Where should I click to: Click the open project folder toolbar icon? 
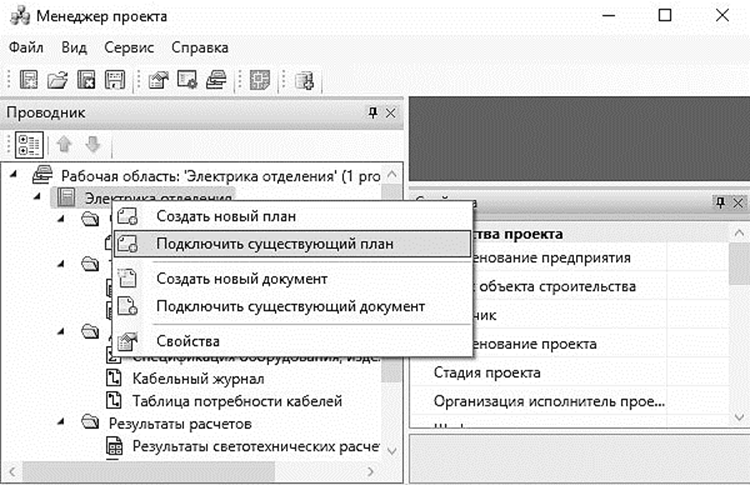(x=58, y=80)
